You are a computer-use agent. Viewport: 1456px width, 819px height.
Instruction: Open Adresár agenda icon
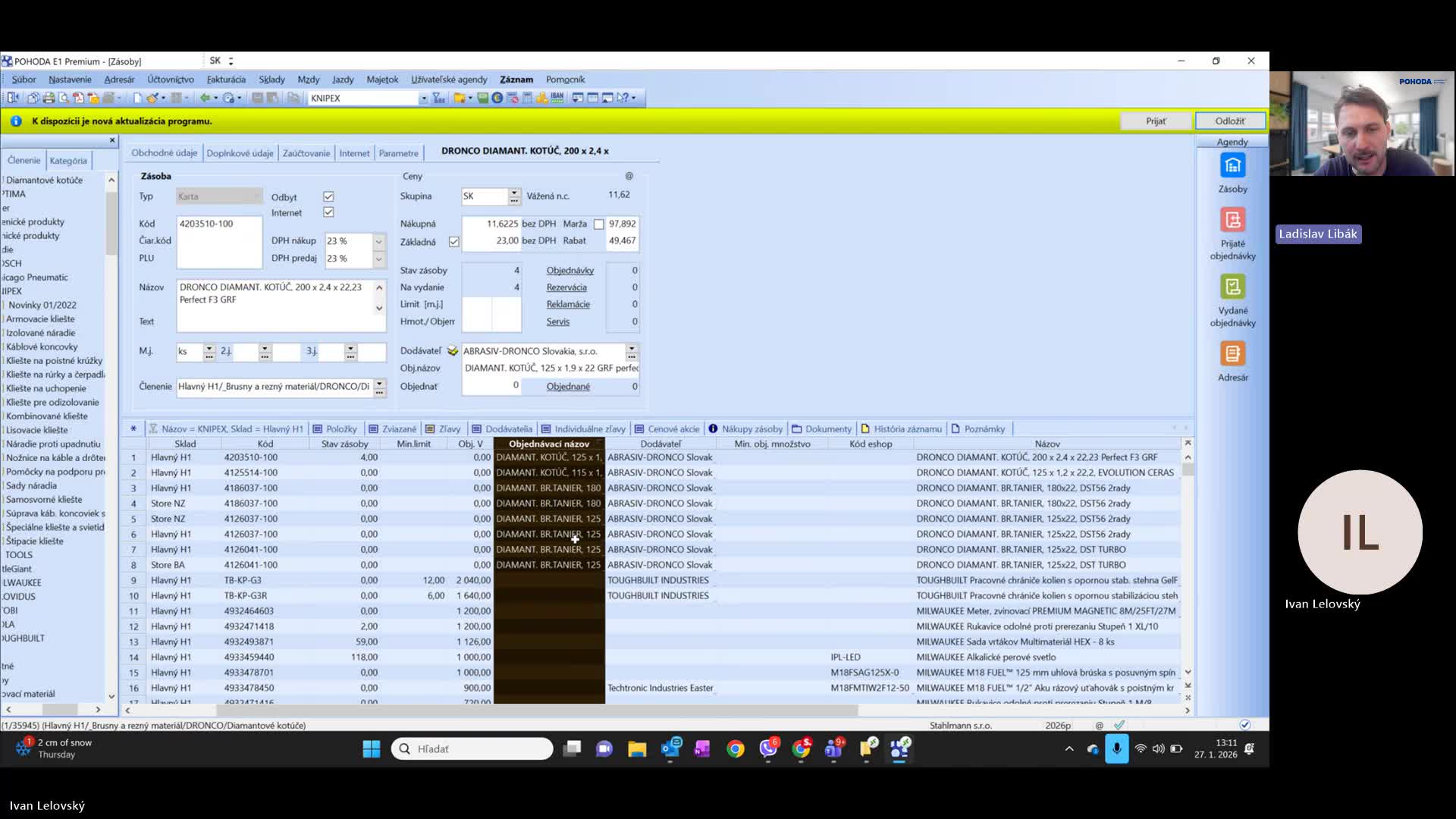pyautogui.click(x=1232, y=354)
